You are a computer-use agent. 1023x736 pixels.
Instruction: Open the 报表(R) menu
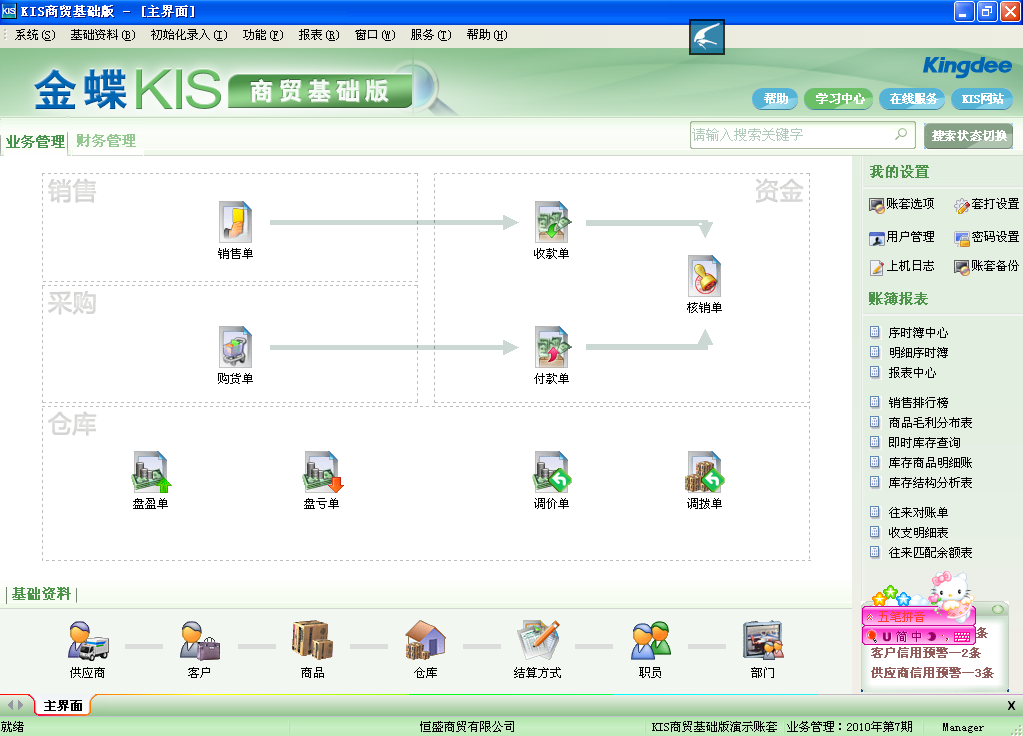point(318,35)
